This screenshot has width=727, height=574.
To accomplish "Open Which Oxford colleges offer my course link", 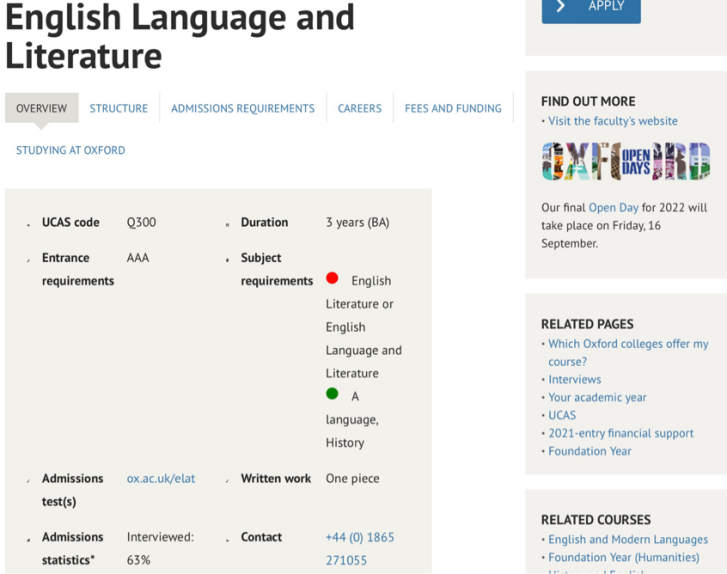I will pos(628,352).
